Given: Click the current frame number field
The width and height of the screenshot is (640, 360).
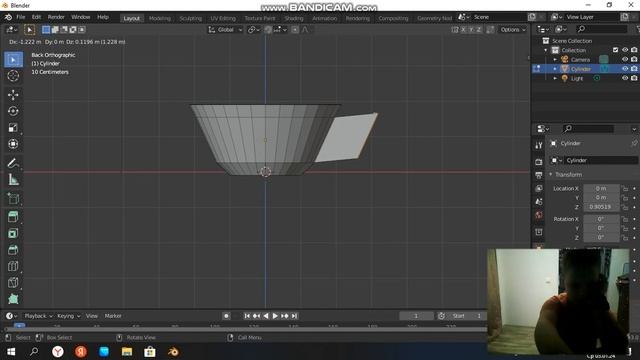Looking at the screenshot, I should tap(416, 316).
